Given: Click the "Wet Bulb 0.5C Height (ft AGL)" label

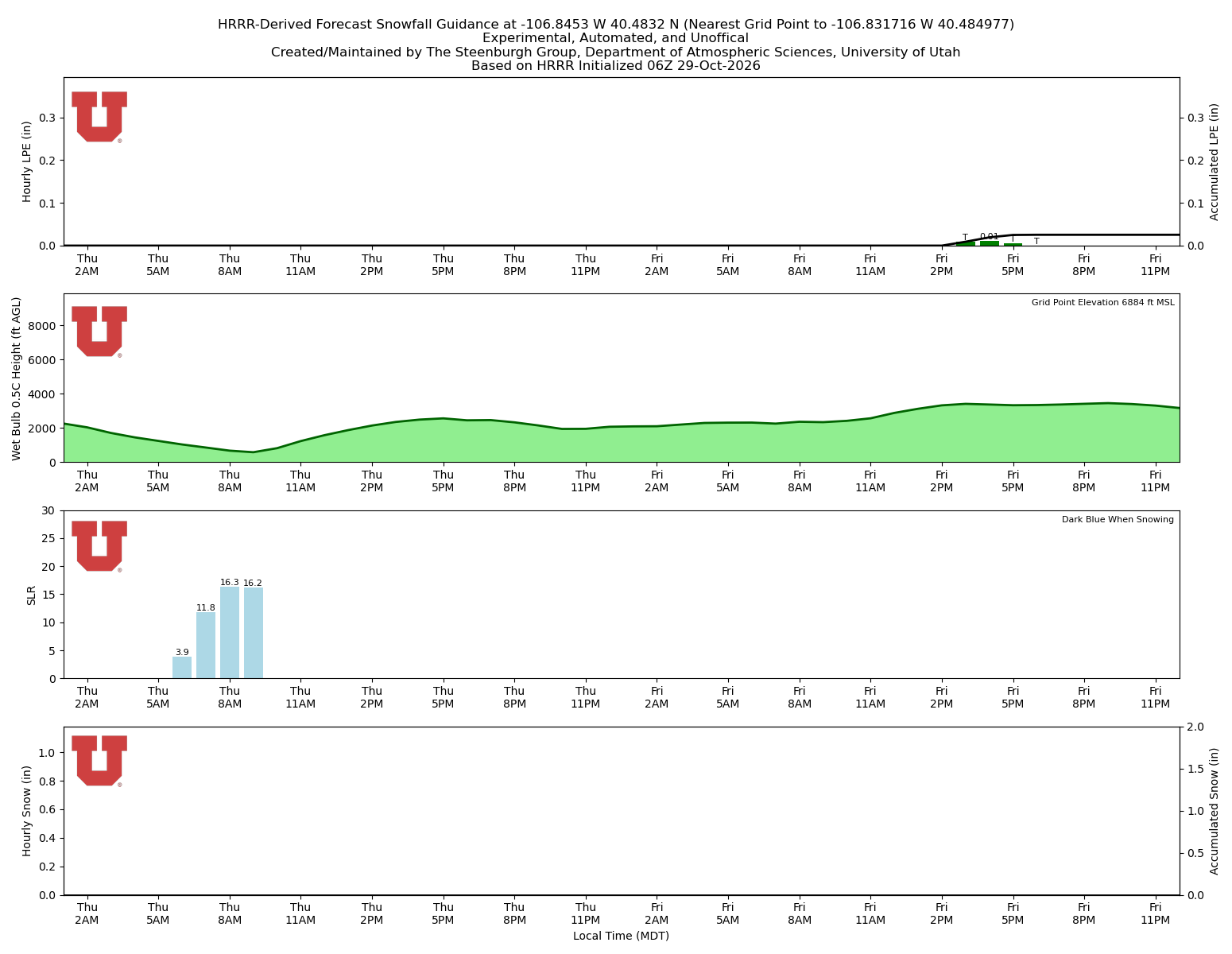Looking at the screenshot, I should [x=17, y=378].
